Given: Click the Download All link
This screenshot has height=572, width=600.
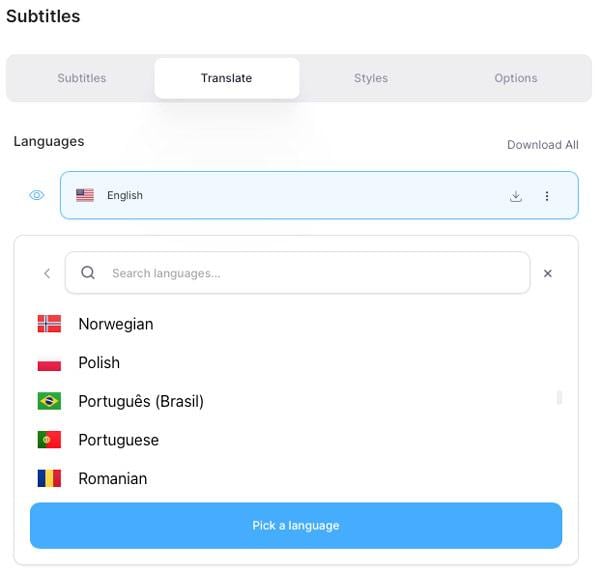Looking at the screenshot, I should point(543,145).
